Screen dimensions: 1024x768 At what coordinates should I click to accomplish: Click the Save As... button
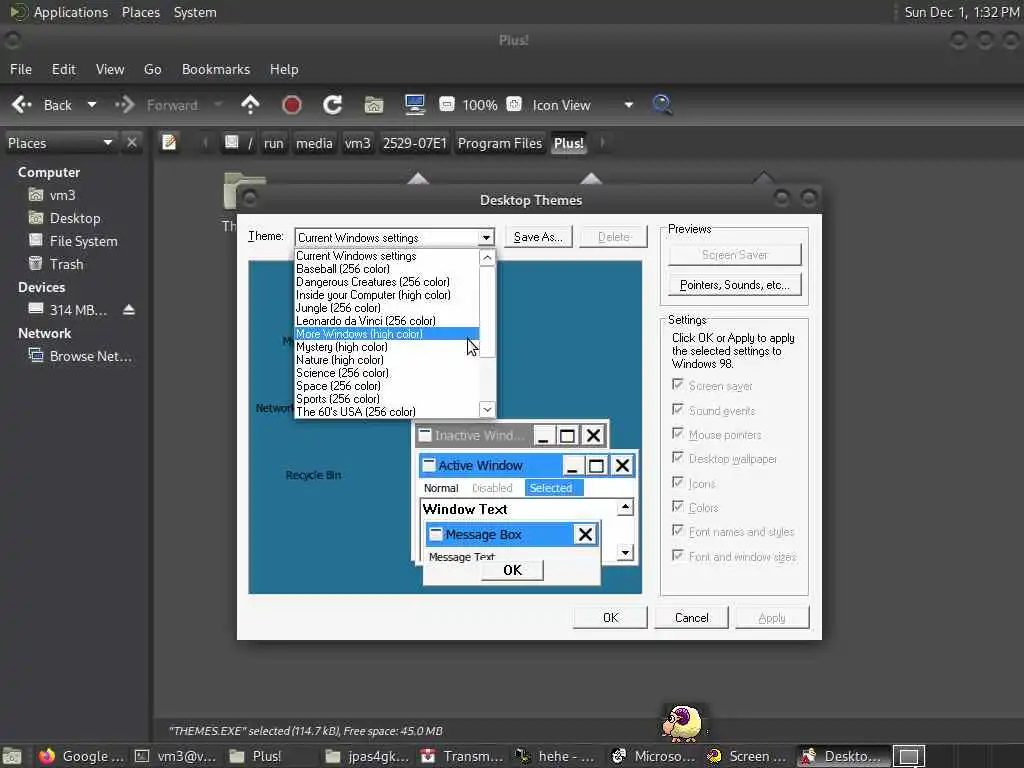[538, 237]
